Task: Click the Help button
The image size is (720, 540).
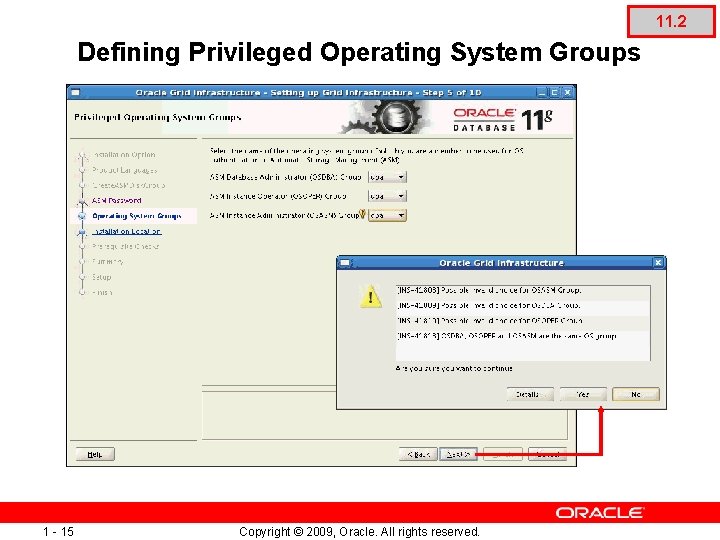Action: [x=95, y=454]
